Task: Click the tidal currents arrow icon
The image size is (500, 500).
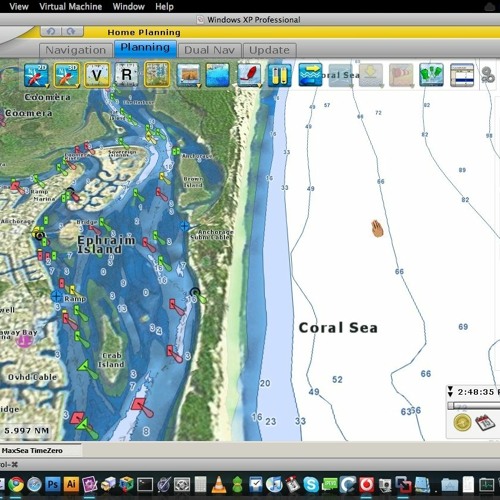Action: (x=310, y=75)
